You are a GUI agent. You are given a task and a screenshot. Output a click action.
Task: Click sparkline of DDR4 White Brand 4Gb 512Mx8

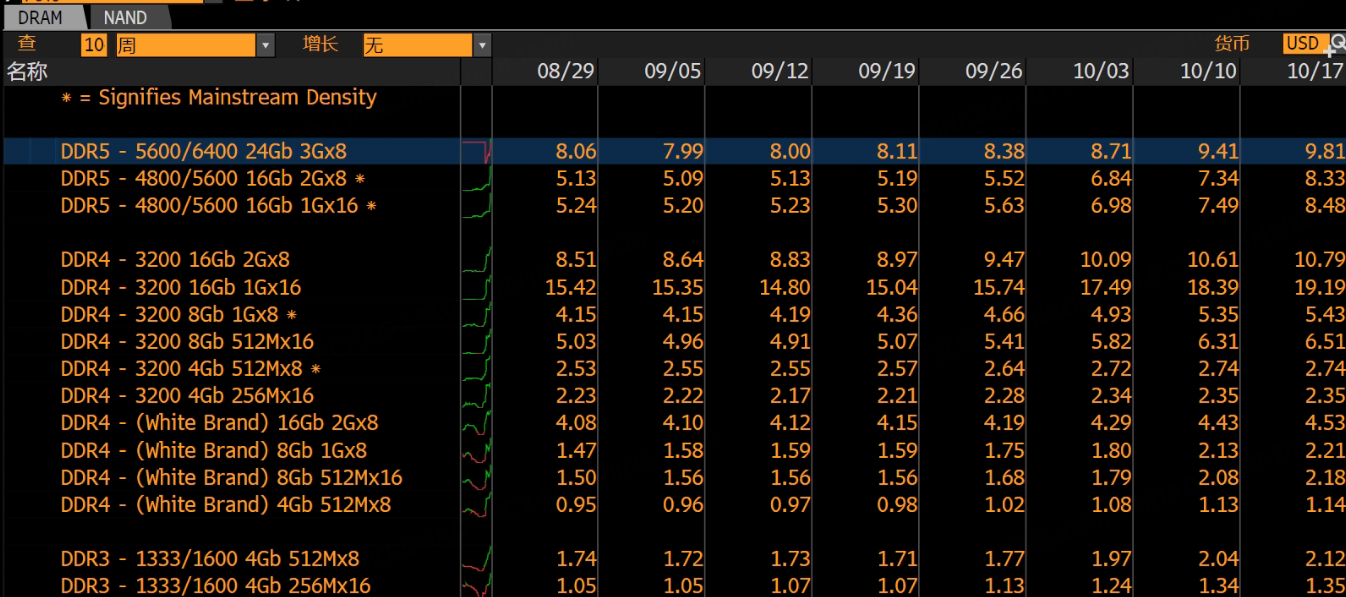pyautogui.click(x=476, y=505)
